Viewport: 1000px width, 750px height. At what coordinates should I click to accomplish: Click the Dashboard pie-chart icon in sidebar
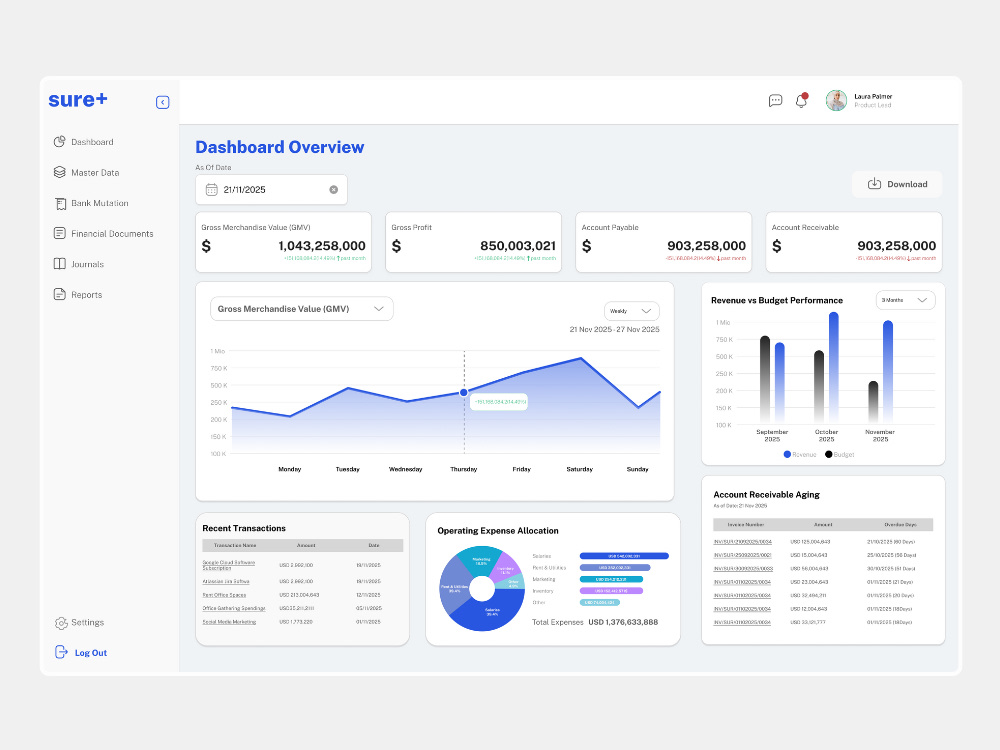coord(59,142)
